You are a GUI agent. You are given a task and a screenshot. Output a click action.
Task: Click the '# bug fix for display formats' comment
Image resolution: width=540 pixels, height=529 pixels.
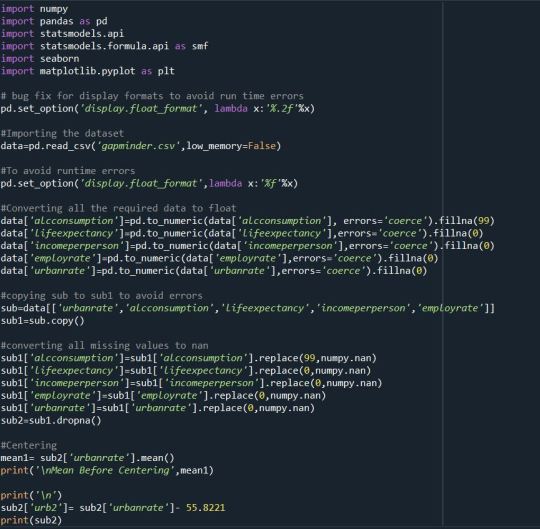(152, 96)
